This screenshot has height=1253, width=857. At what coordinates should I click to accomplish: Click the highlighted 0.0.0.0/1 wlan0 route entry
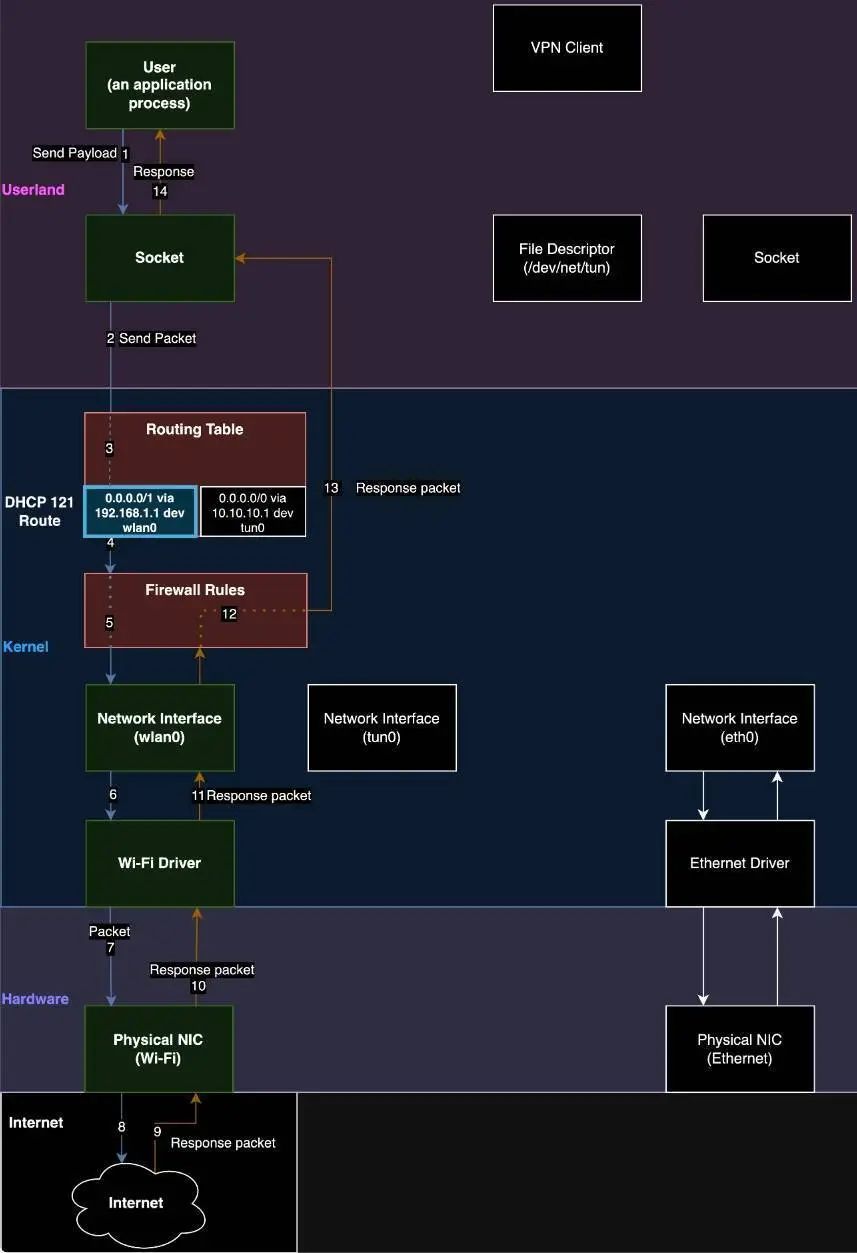coord(140,511)
